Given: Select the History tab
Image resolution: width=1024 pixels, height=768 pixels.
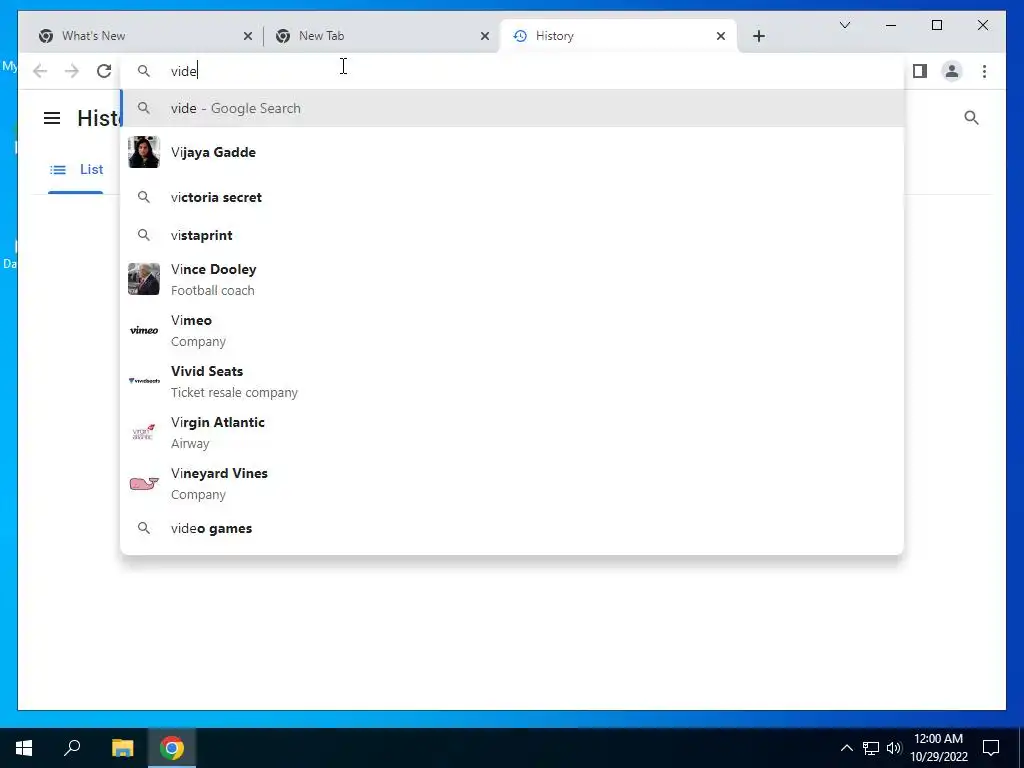Looking at the screenshot, I should 618,36.
